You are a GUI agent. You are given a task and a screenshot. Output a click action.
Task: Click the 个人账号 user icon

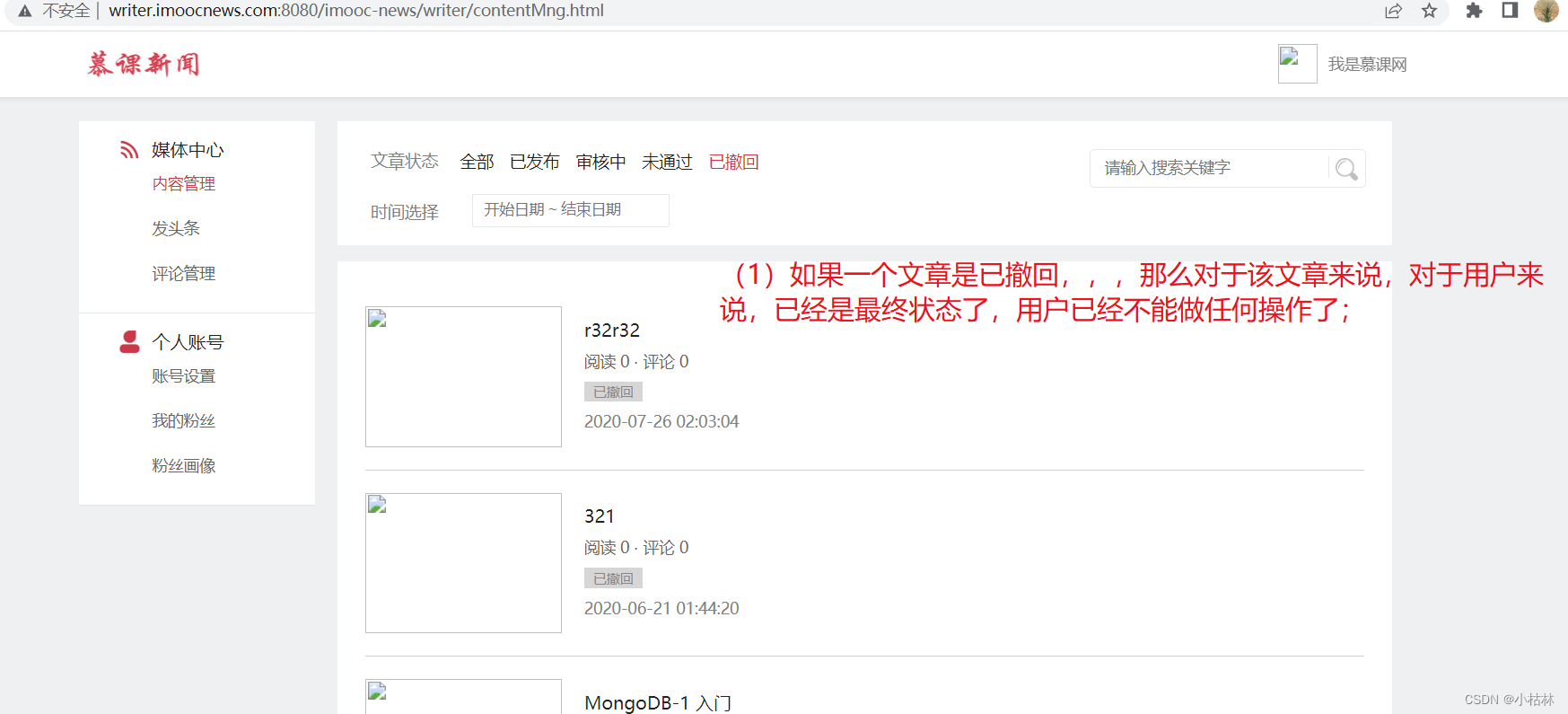point(129,341)
